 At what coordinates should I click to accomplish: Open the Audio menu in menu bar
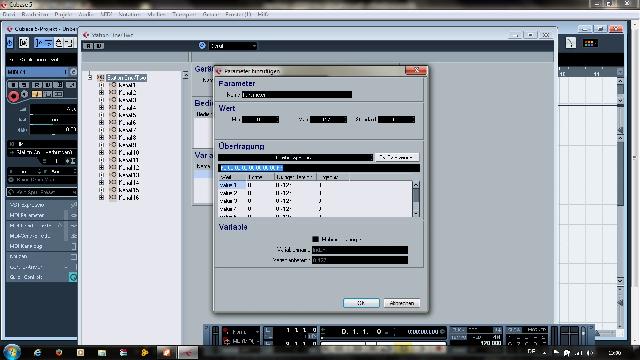[86, 14]
